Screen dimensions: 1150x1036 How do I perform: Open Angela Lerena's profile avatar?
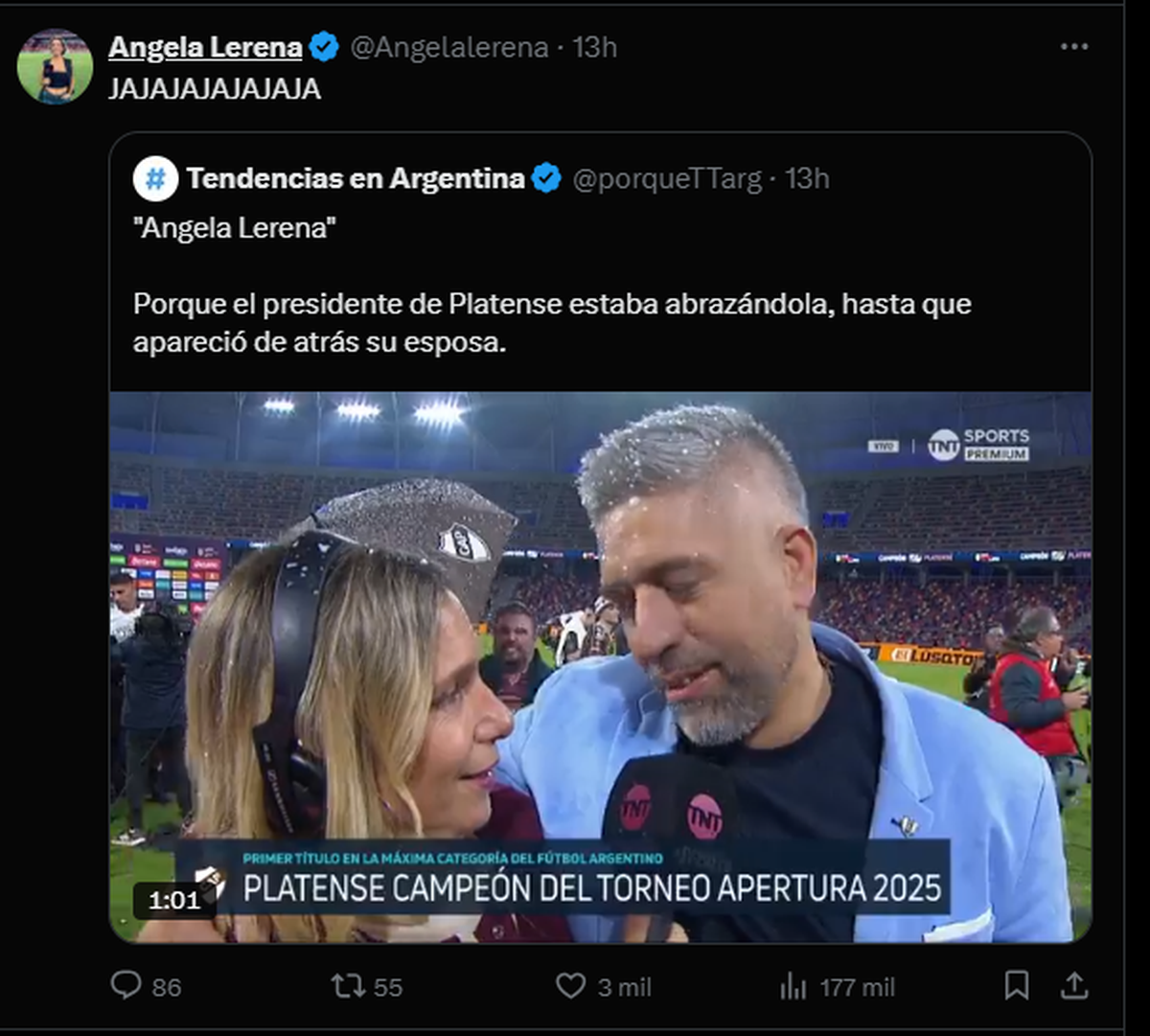coord(56,66)
